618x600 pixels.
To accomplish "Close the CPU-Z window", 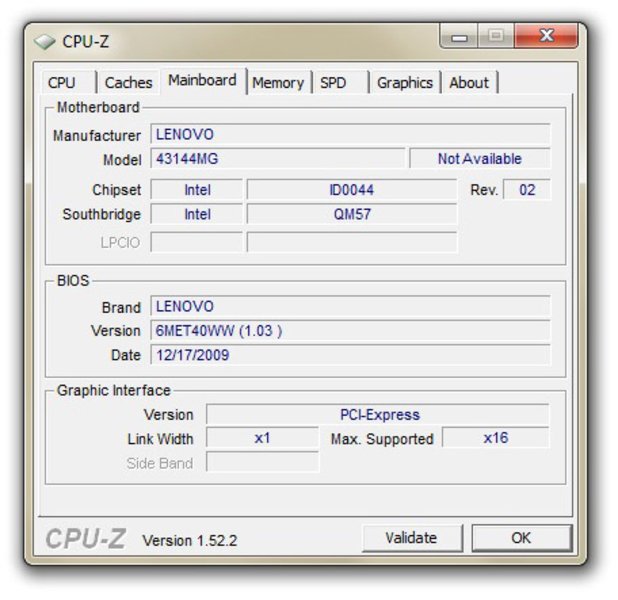I will (x=546, y=36).
